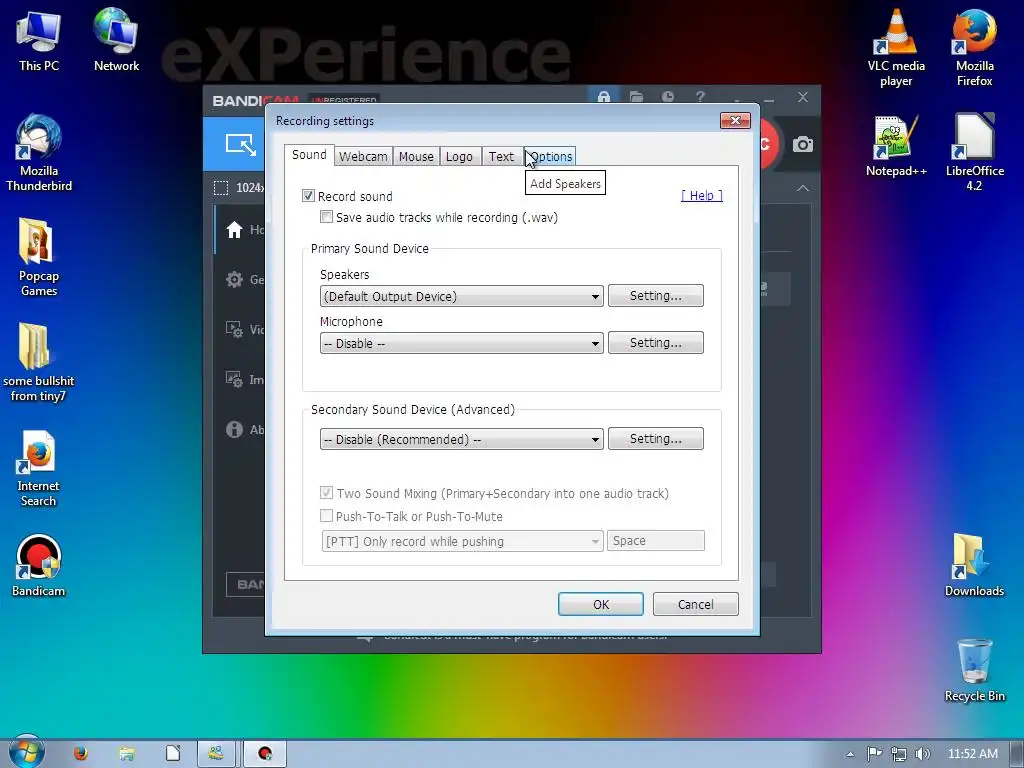Screen dimensions: 1024x768
Task: Click the Bandicam lock icon in title bar
Action: point(604,97)
